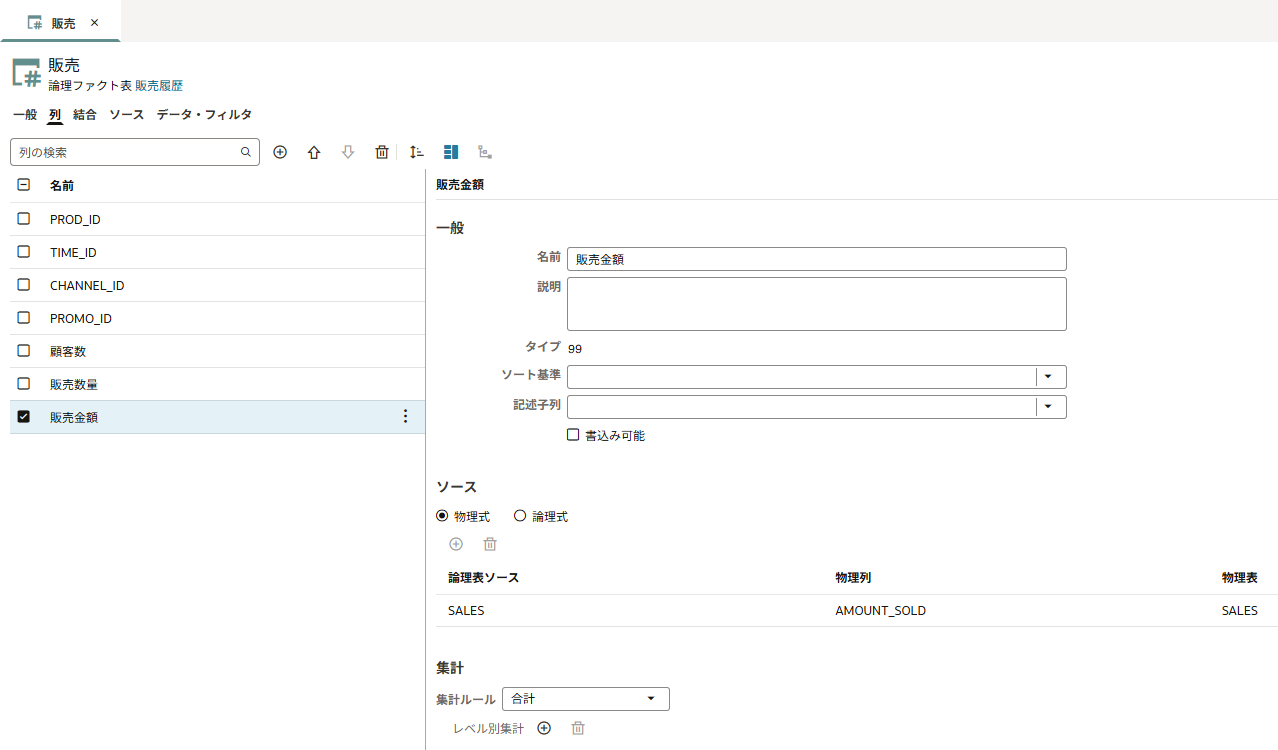The width and height of the screenshot is (1278, 750).
Task: Open the 販売履歴 link
Action: point(159,86)
